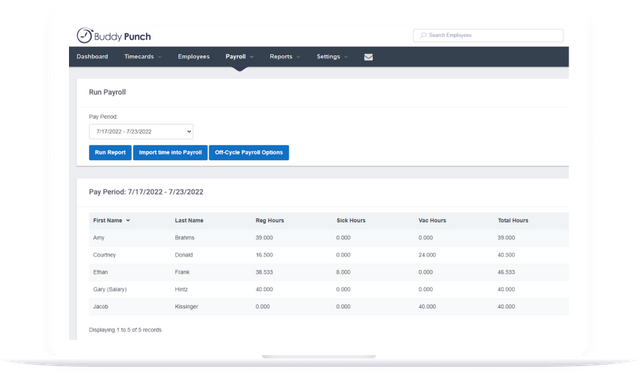Open the Pay Period date range dropdown
This screenshot has width=640, height=380.
click(x=141, y=131)
